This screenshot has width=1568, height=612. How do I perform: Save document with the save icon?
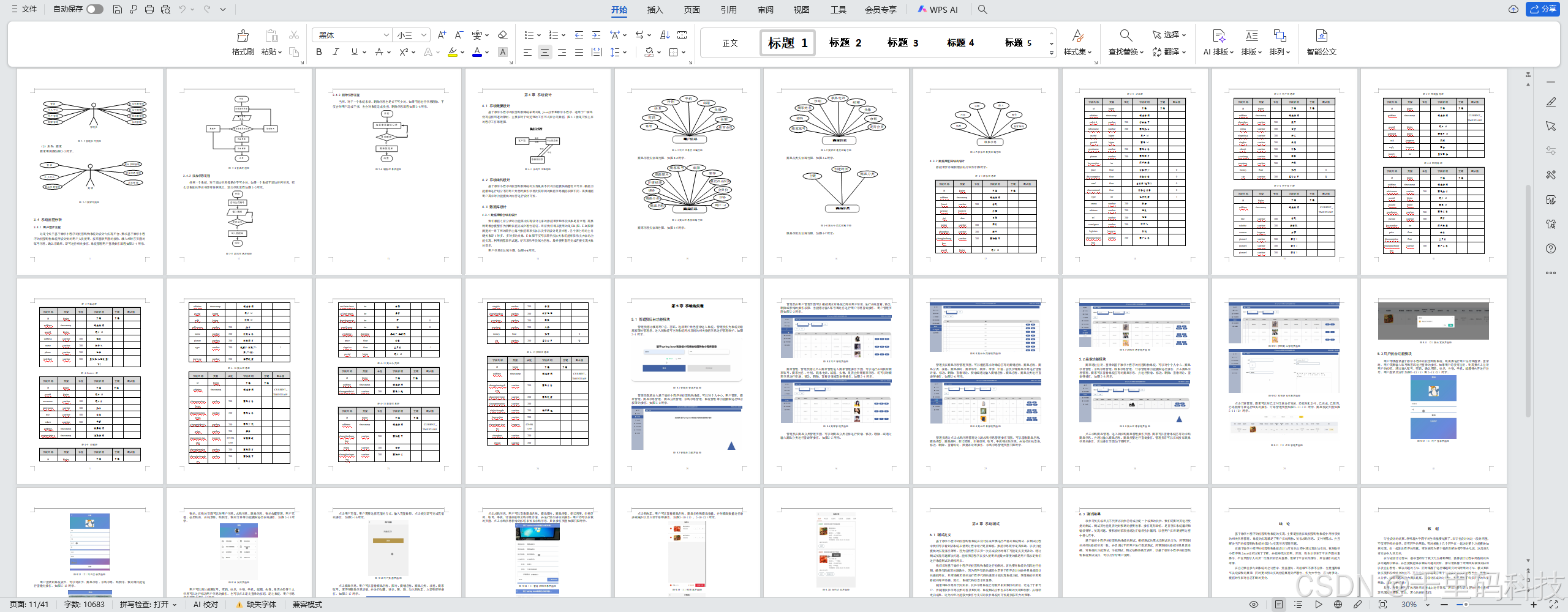click(118, 9)
